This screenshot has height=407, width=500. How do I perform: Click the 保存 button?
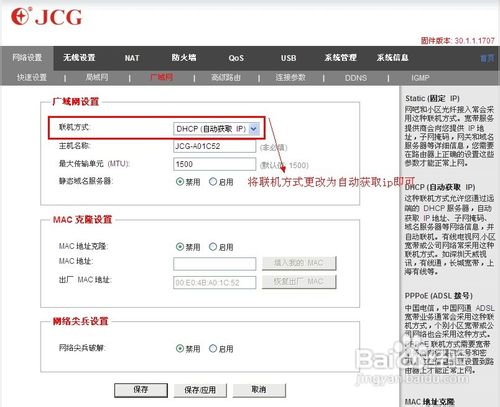pyautogui.click(x=141, y=390)
